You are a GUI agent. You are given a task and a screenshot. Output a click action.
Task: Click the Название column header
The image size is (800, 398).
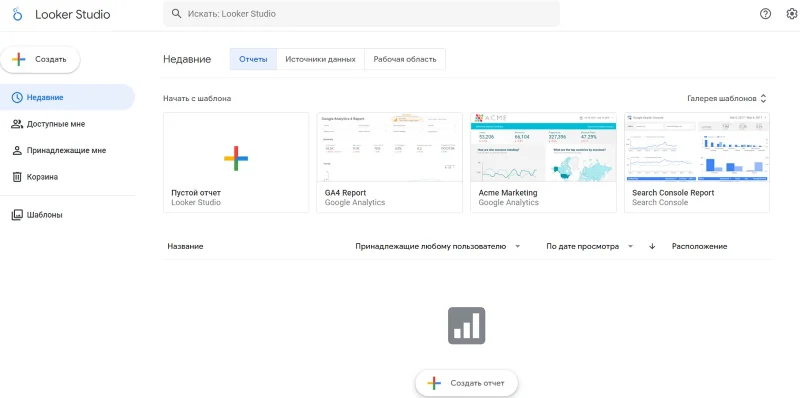(x=185, y=246)
